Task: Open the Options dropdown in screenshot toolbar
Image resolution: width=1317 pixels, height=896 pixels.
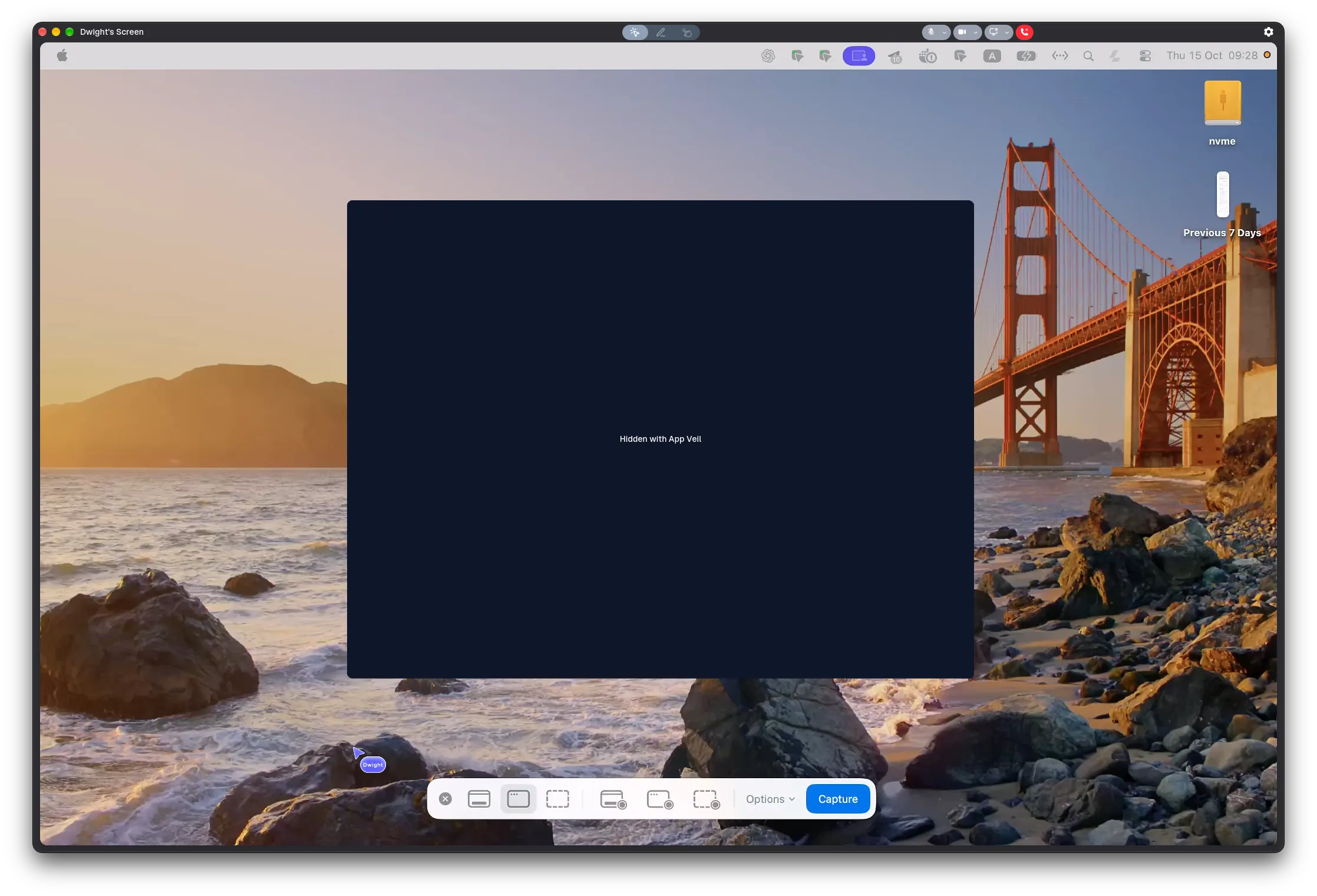Action: tap(770, 799)
